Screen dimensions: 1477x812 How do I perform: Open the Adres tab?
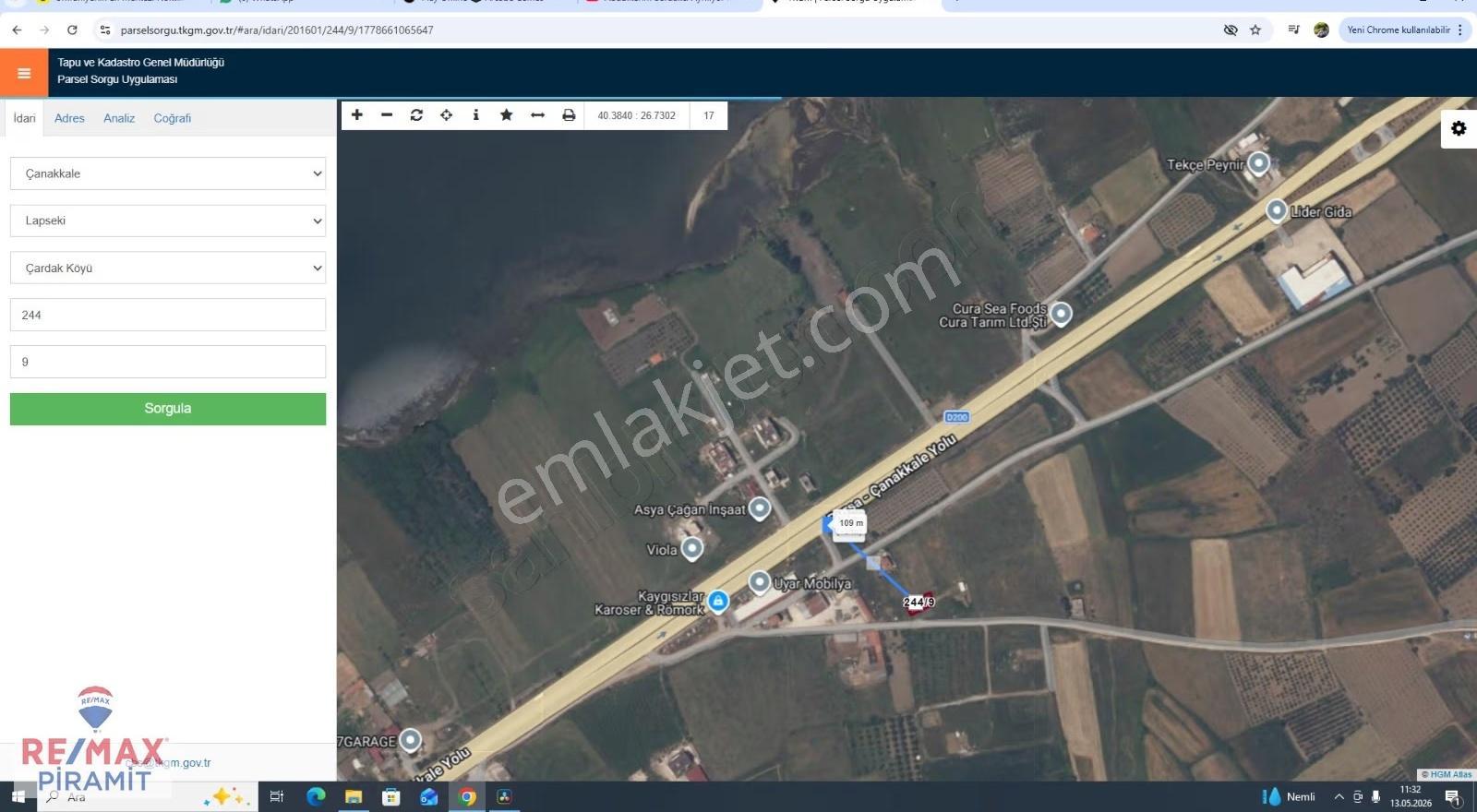69,118
